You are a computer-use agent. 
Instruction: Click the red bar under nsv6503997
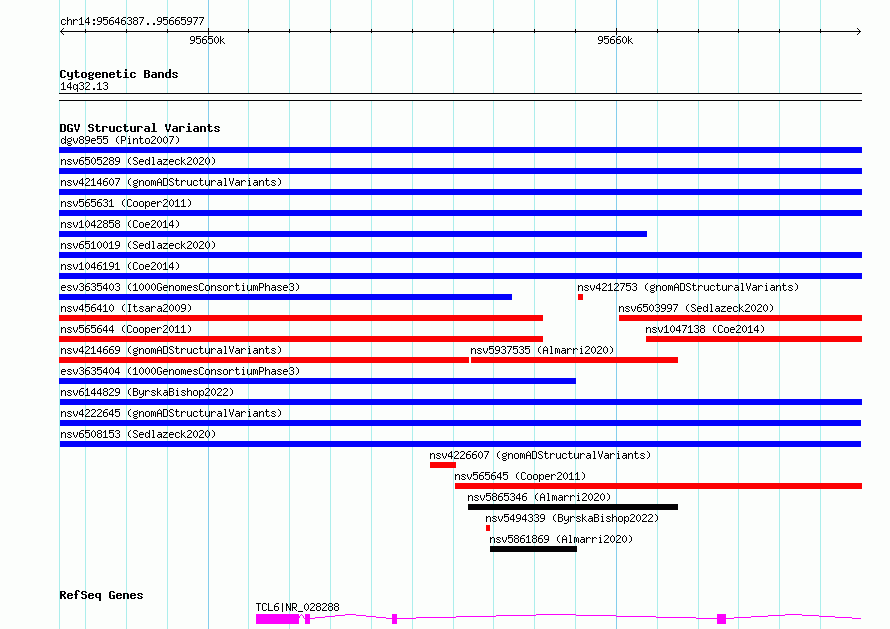tap(740, 318)
